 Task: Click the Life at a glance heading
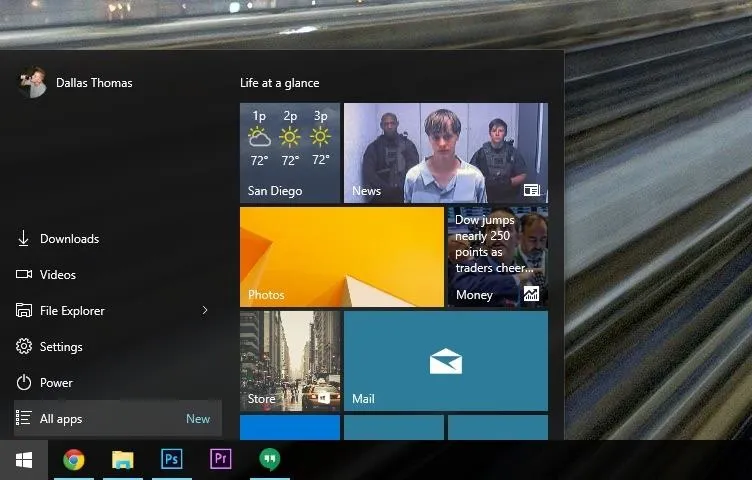point(280,83)
